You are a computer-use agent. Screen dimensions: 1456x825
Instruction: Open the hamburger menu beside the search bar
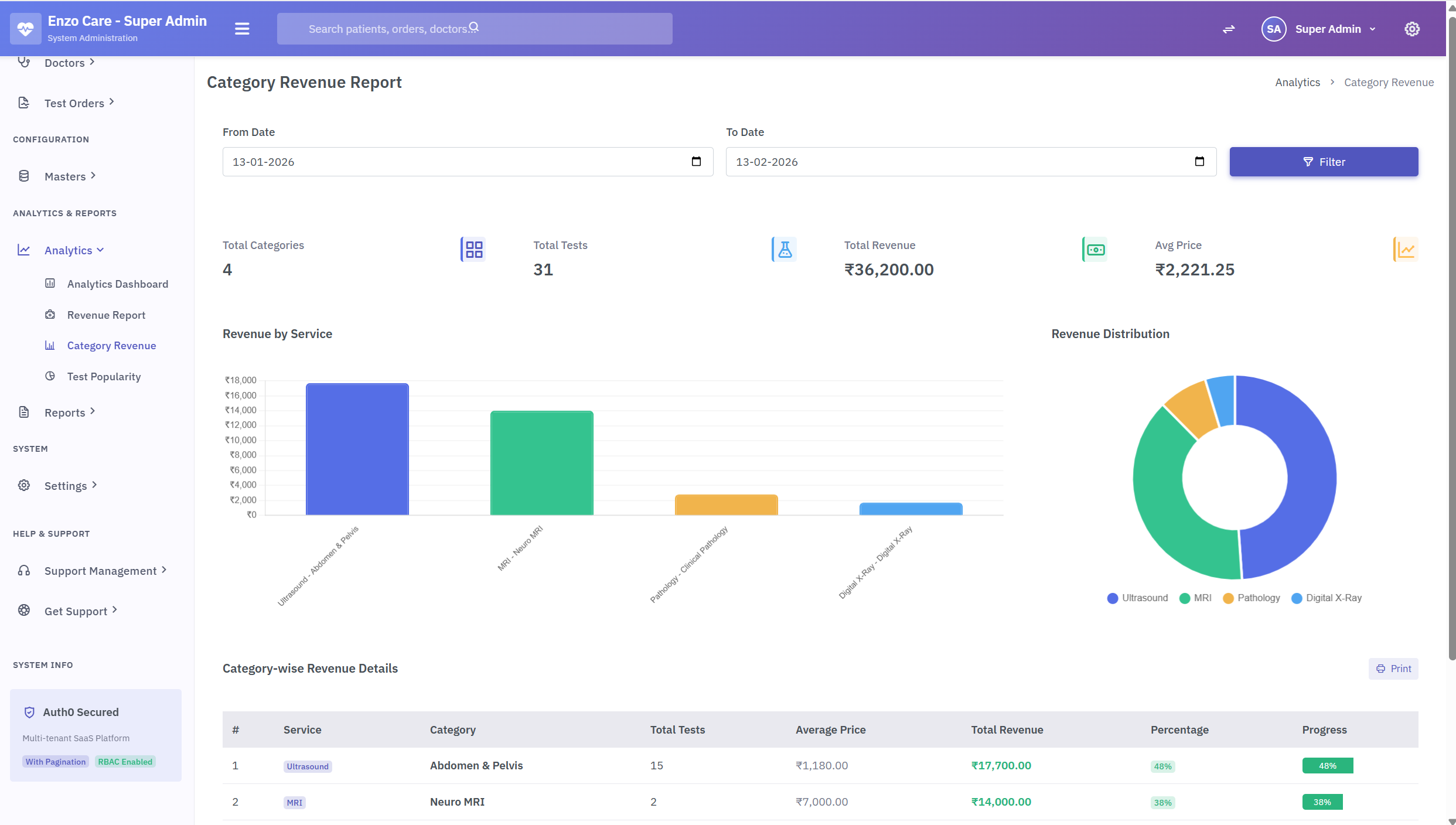(241, 28)
